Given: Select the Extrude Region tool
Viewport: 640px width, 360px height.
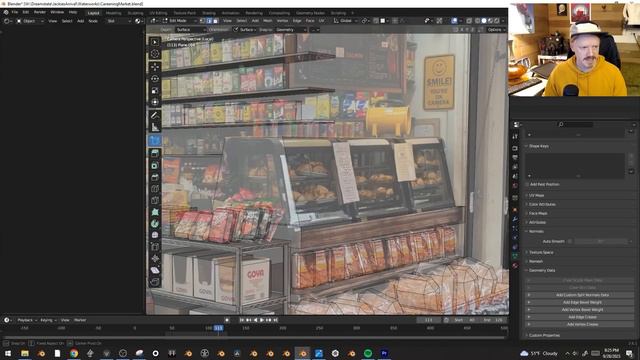Looking at the screenshot, I should tap(155, 153).
